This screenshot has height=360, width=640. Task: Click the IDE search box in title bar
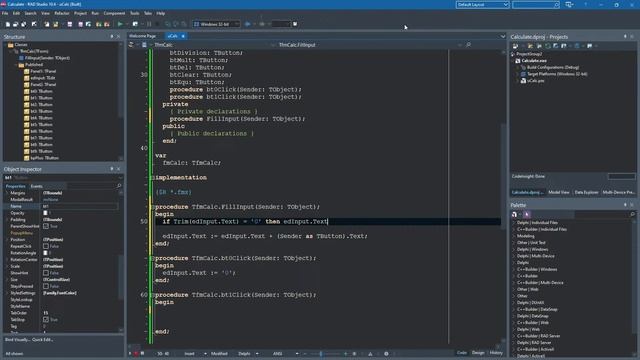[x=536, y=4]
